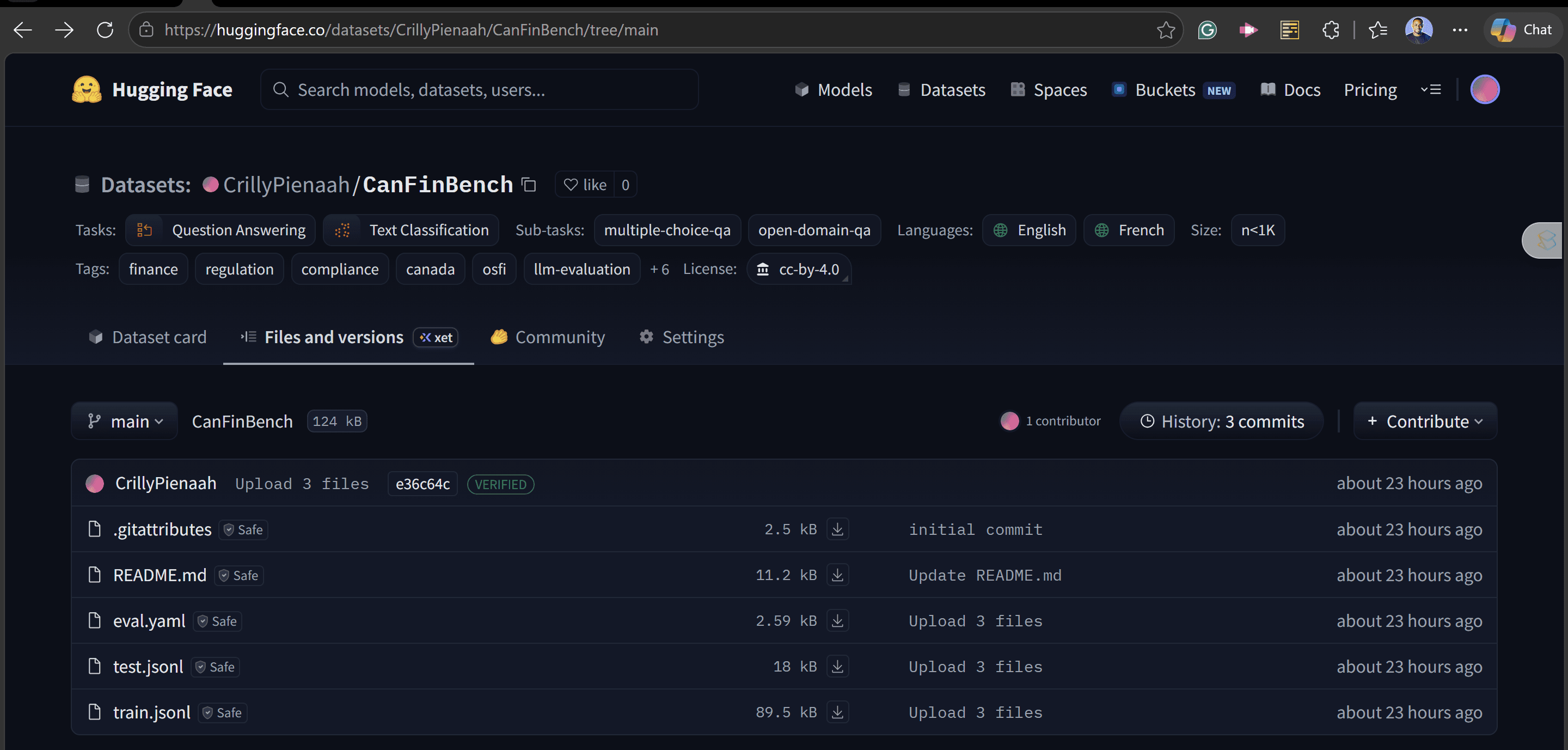1568x750 pixels.
Task: Bookmark this page with star icon
Action: tap(1166, 30)
